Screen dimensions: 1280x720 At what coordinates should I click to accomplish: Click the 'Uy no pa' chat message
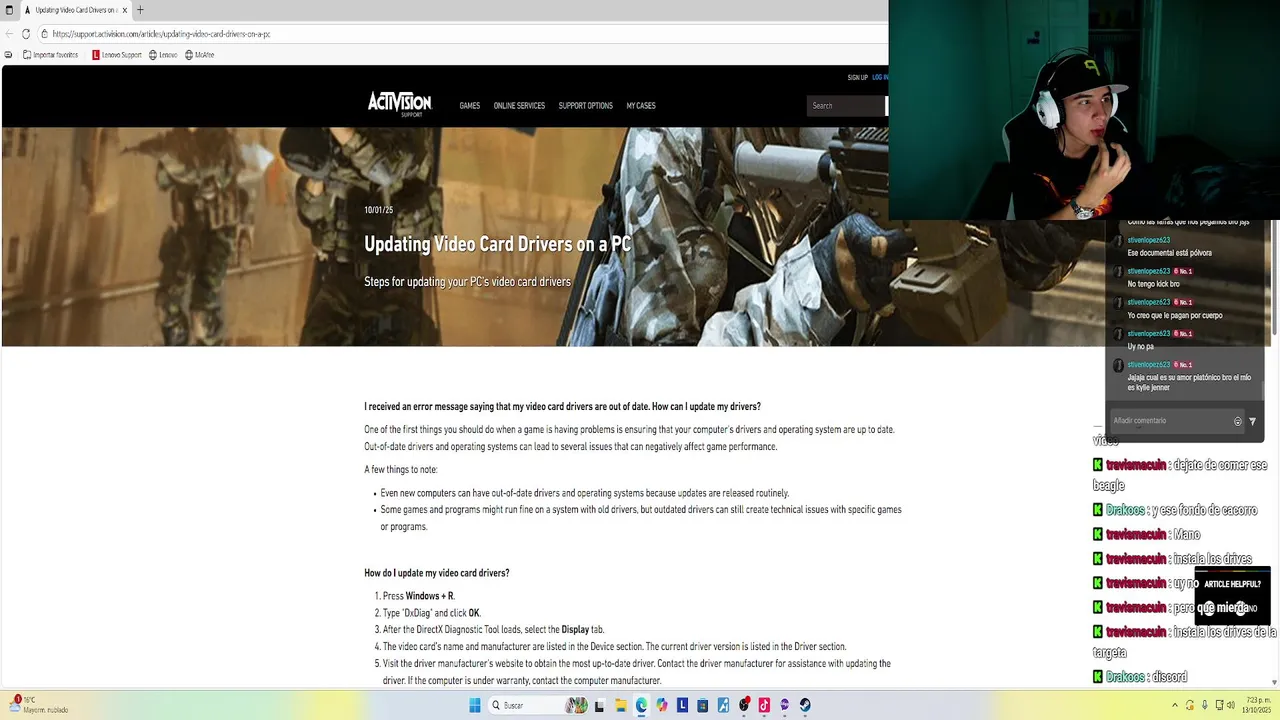tap(1140, 346)
